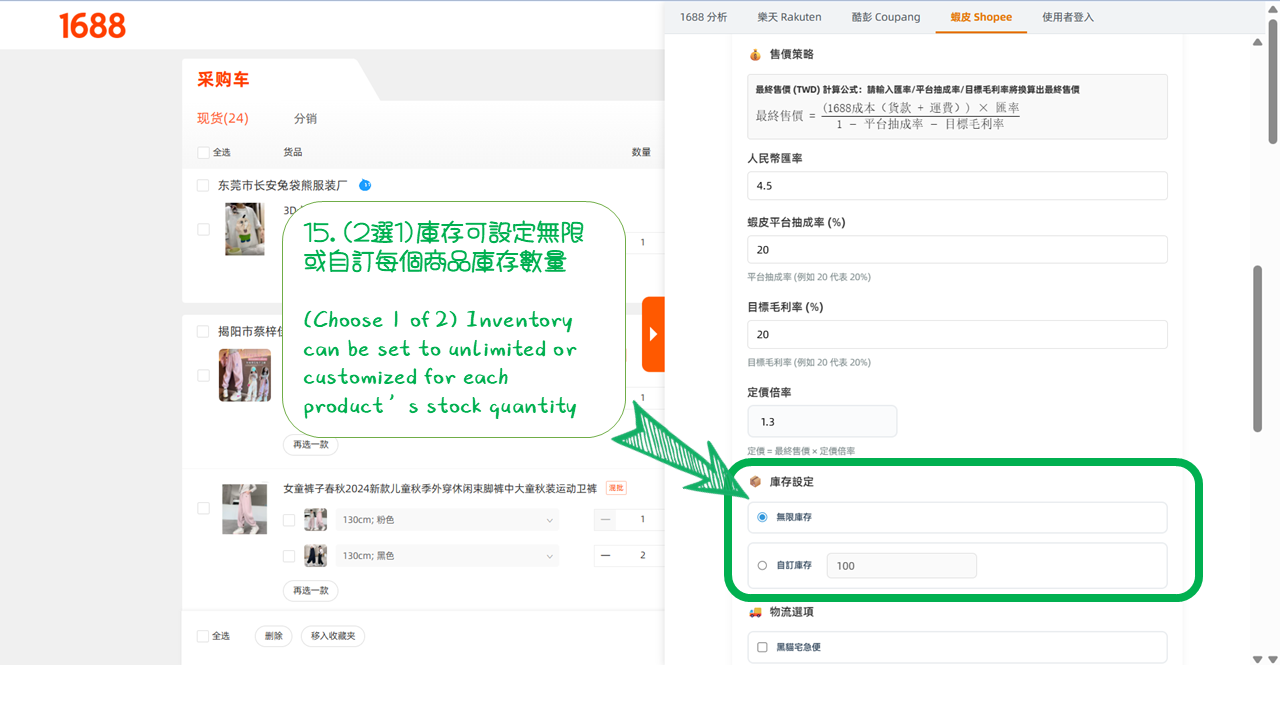Check the 全选 select-all checkbox

tap(201, 152)
